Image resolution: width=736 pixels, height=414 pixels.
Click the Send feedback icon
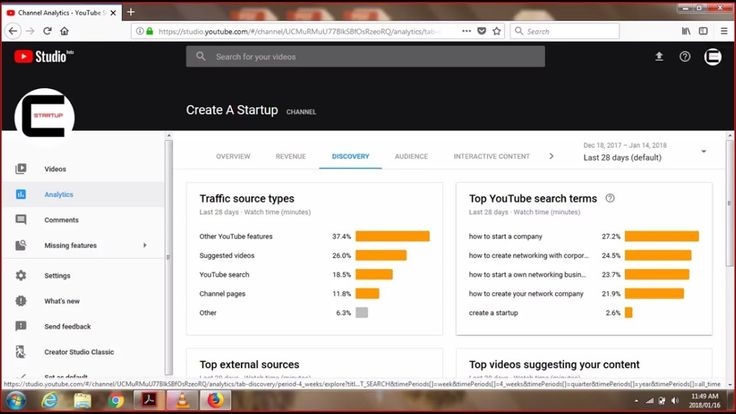pos(21,326)
